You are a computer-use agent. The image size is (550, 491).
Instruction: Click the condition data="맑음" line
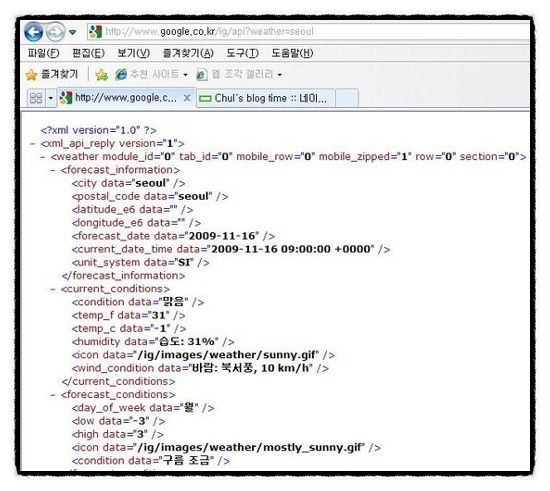coord(138,302)
